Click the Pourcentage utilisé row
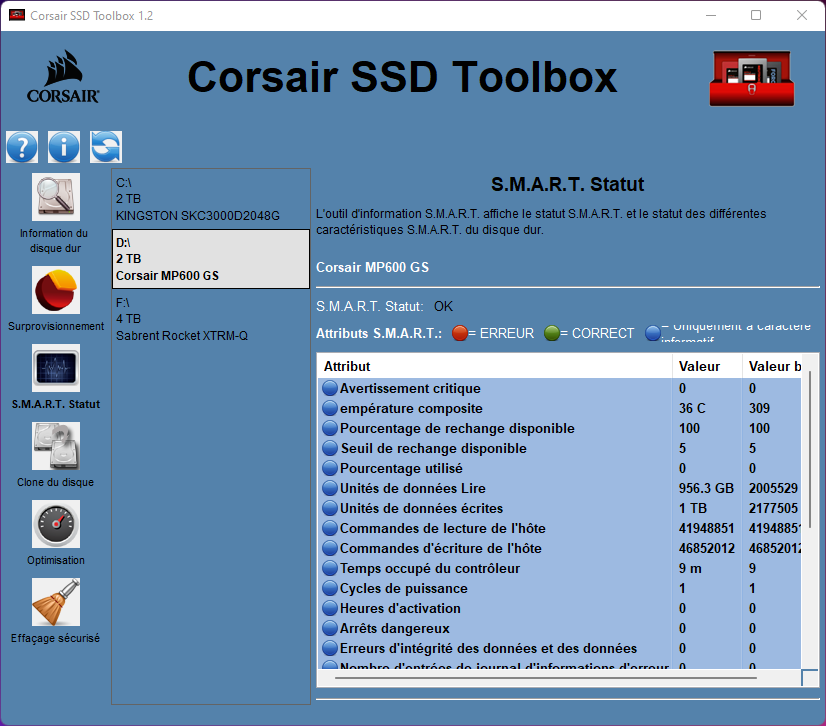826x726 pixels. (x=559, y=468)
